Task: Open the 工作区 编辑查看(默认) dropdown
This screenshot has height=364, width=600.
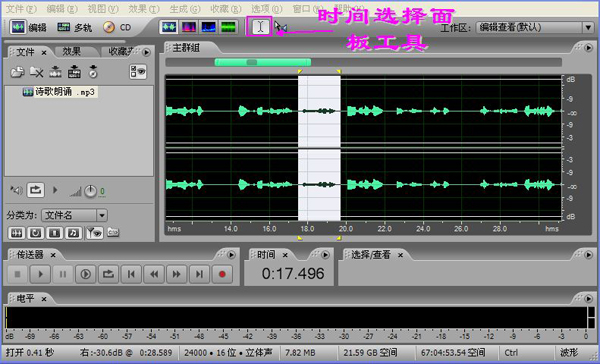Action: (x=535, y=27)
